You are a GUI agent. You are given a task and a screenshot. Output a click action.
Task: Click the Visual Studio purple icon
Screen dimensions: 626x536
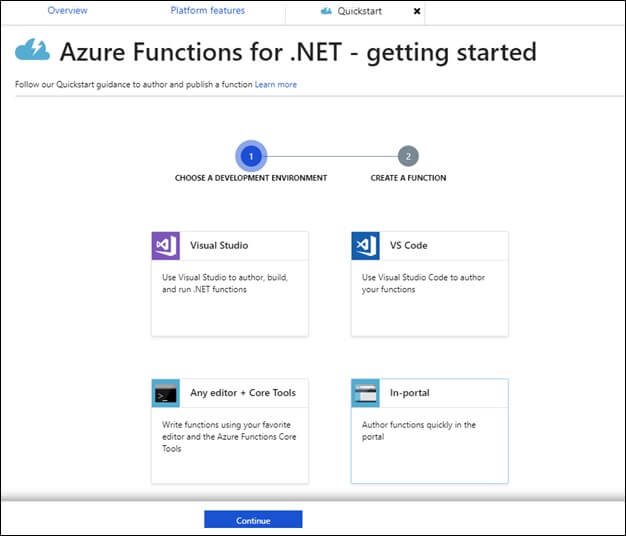coord(165,245)
